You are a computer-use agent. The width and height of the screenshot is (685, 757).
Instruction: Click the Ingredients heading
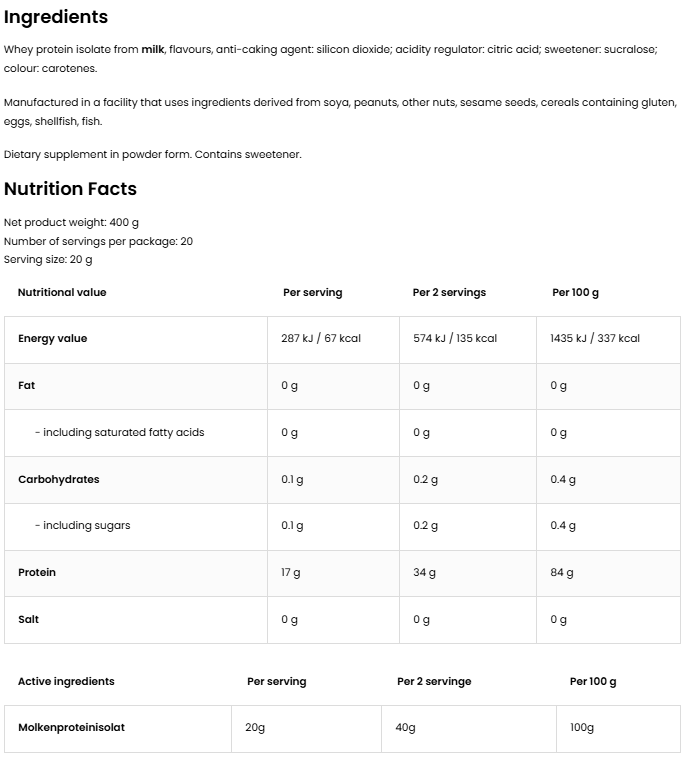click(x=56, y=17)
